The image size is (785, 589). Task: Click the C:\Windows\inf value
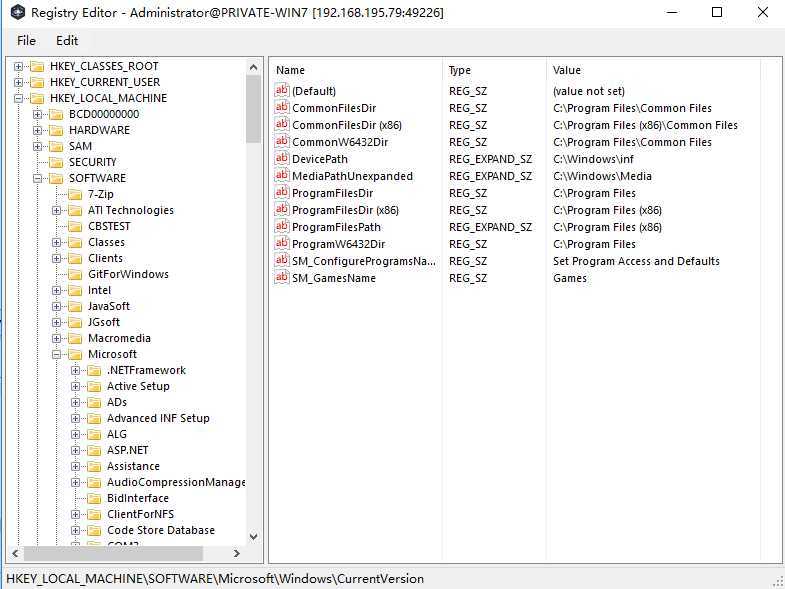(593, 159)
